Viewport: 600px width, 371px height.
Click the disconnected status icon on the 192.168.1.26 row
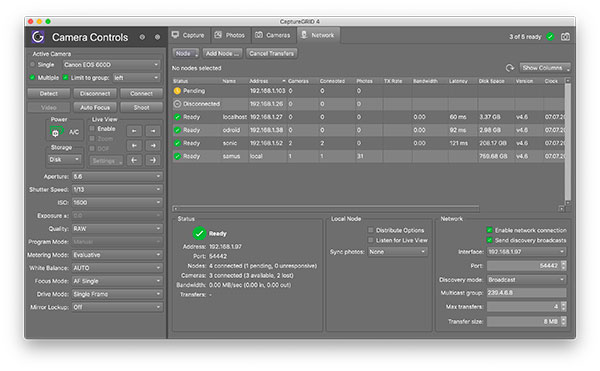point(177,104)
